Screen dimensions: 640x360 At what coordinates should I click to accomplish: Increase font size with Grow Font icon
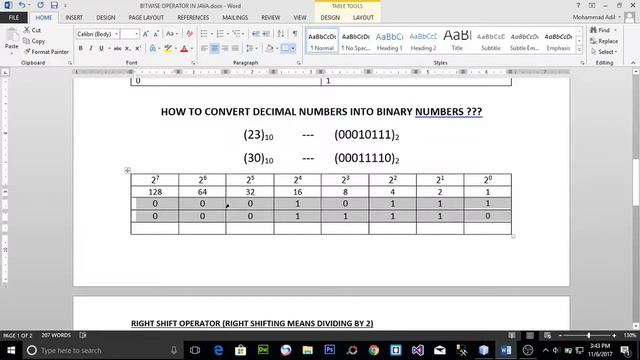point(146,34)
